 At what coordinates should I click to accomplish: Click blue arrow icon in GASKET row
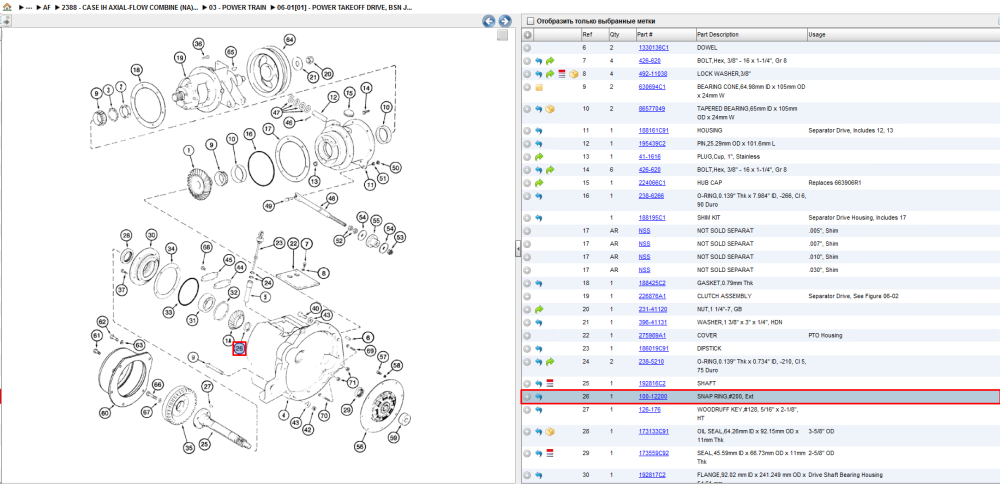click(x=538, y=283)
